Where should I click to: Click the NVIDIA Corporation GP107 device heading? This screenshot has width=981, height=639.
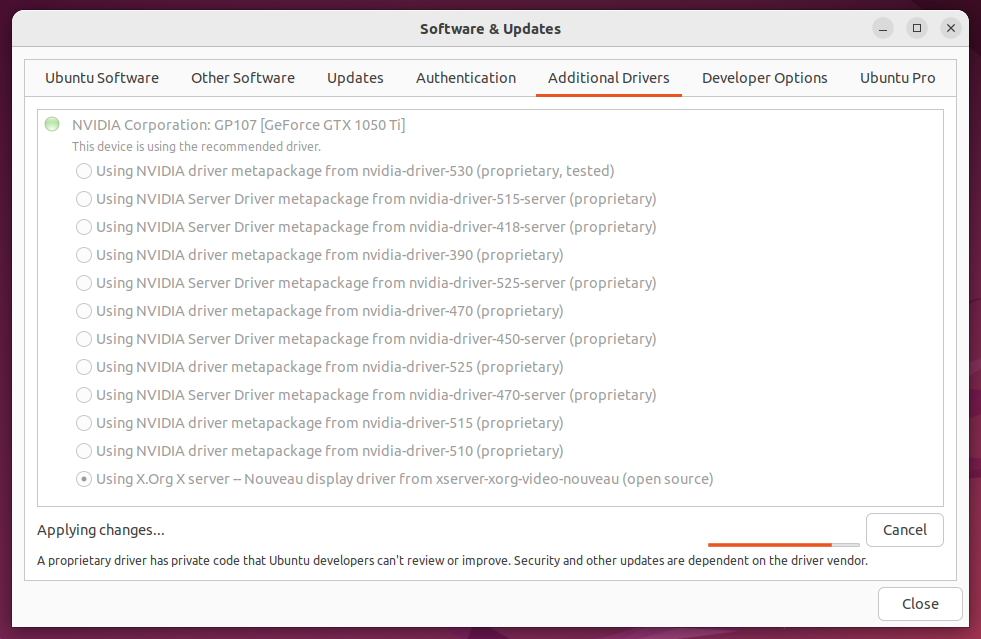click(238, 125)
